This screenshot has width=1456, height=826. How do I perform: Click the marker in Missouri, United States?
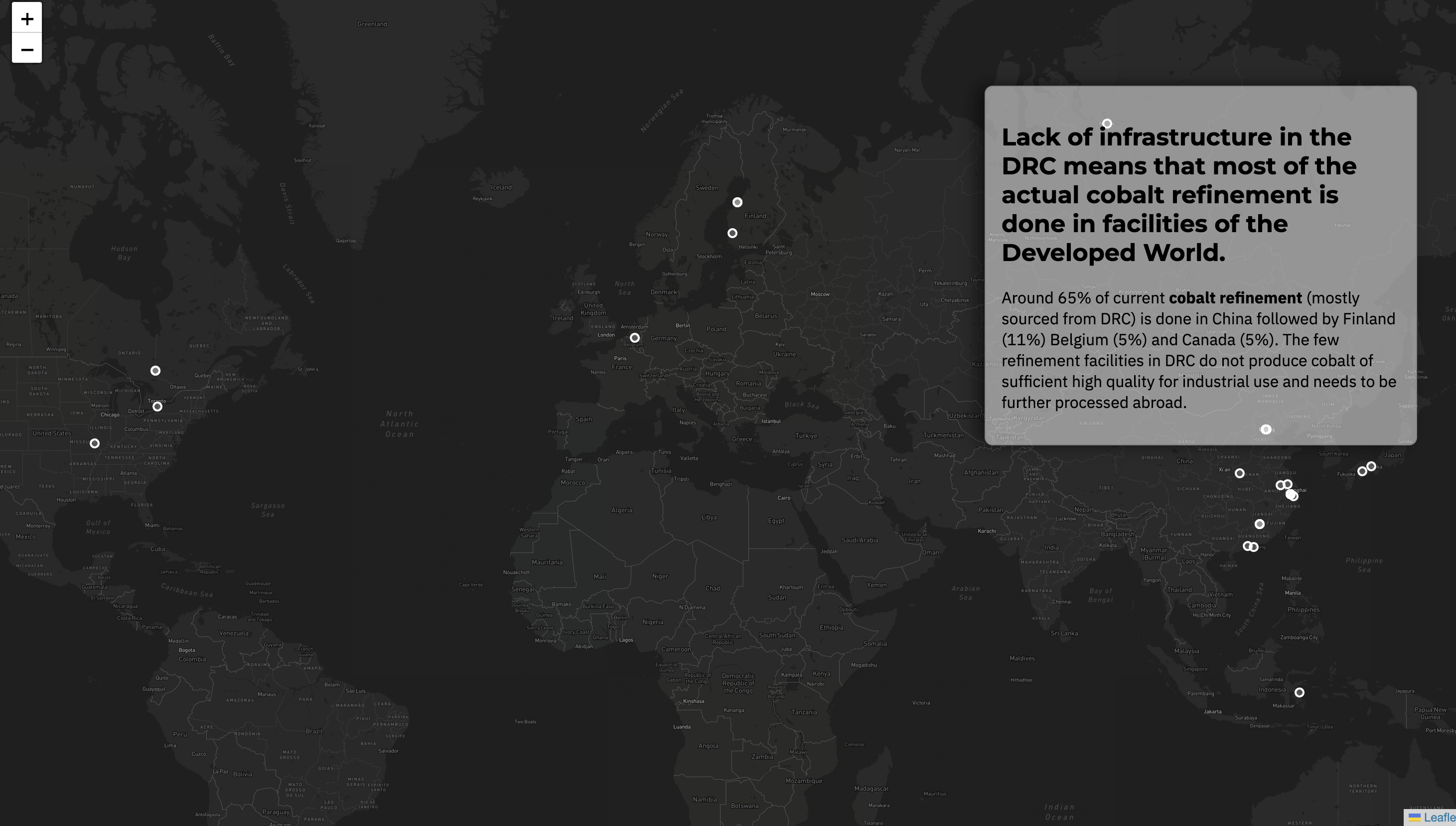95,443
